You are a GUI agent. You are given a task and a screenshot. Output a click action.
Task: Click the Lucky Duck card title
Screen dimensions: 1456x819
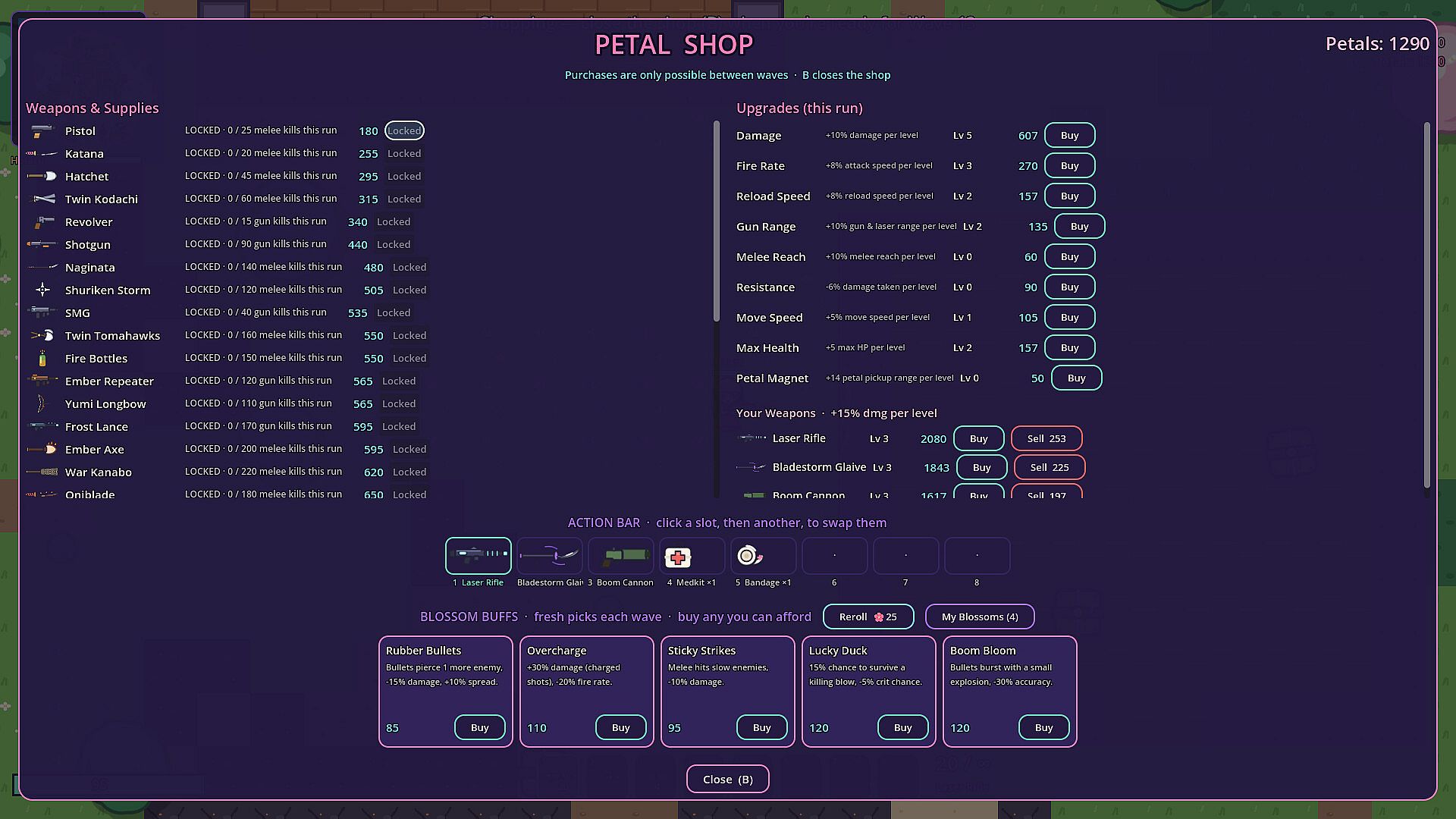tap(838, 651)
